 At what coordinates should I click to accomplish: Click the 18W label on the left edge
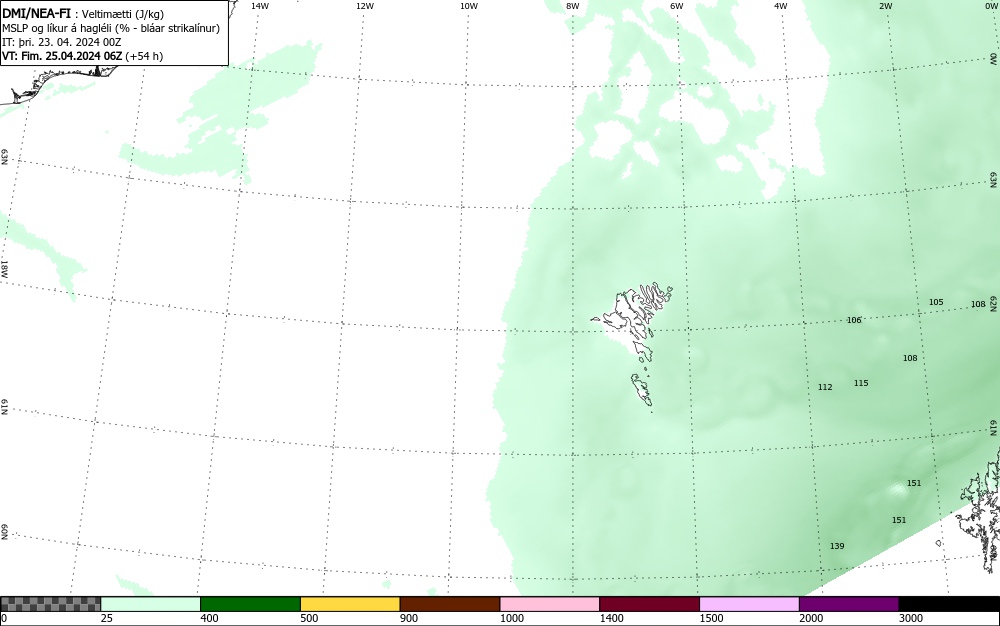(4, 268)
